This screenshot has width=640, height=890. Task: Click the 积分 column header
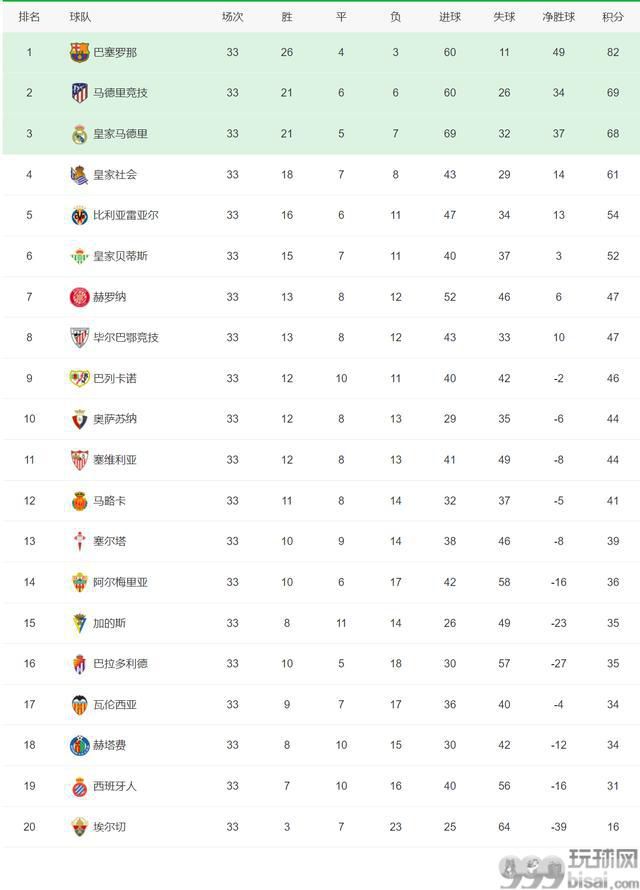[613, 17]
